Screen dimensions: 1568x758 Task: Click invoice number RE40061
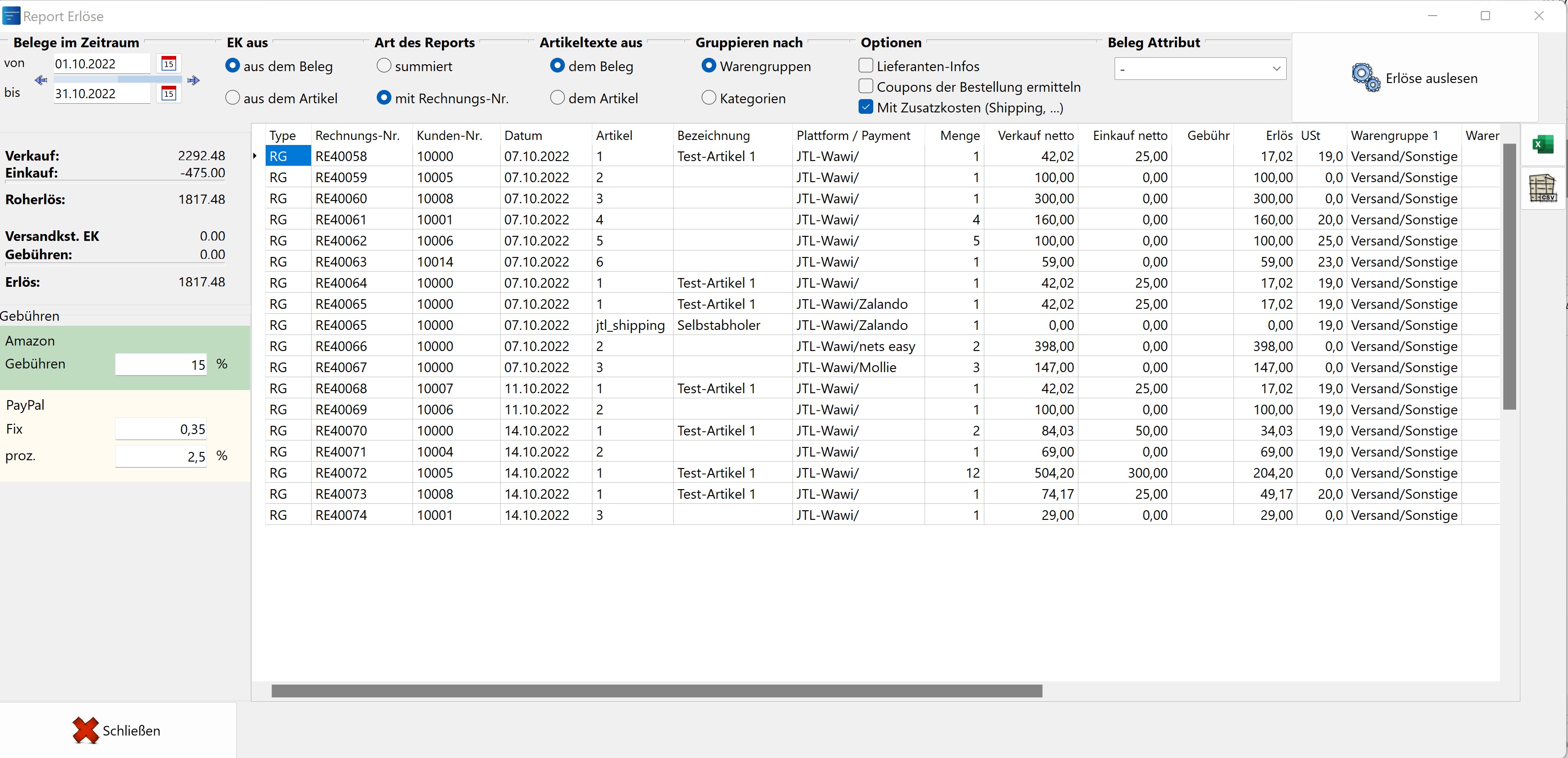[x=362, y=219]
